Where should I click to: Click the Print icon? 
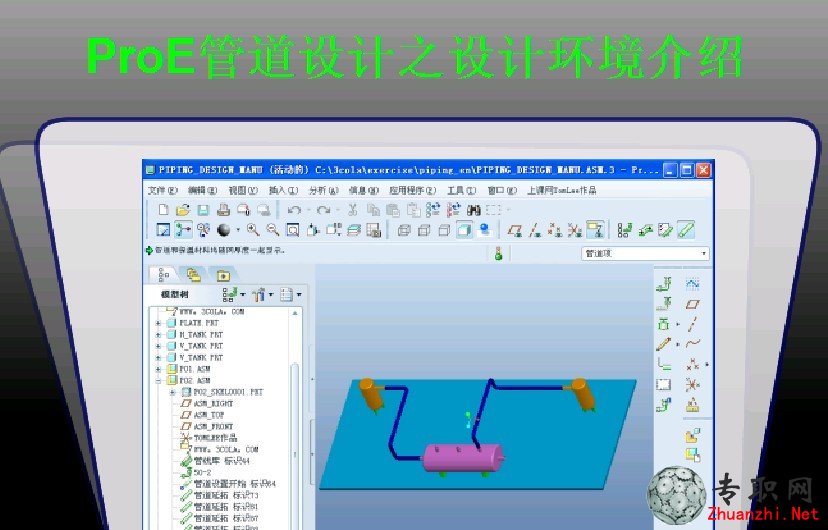[223, 210]
